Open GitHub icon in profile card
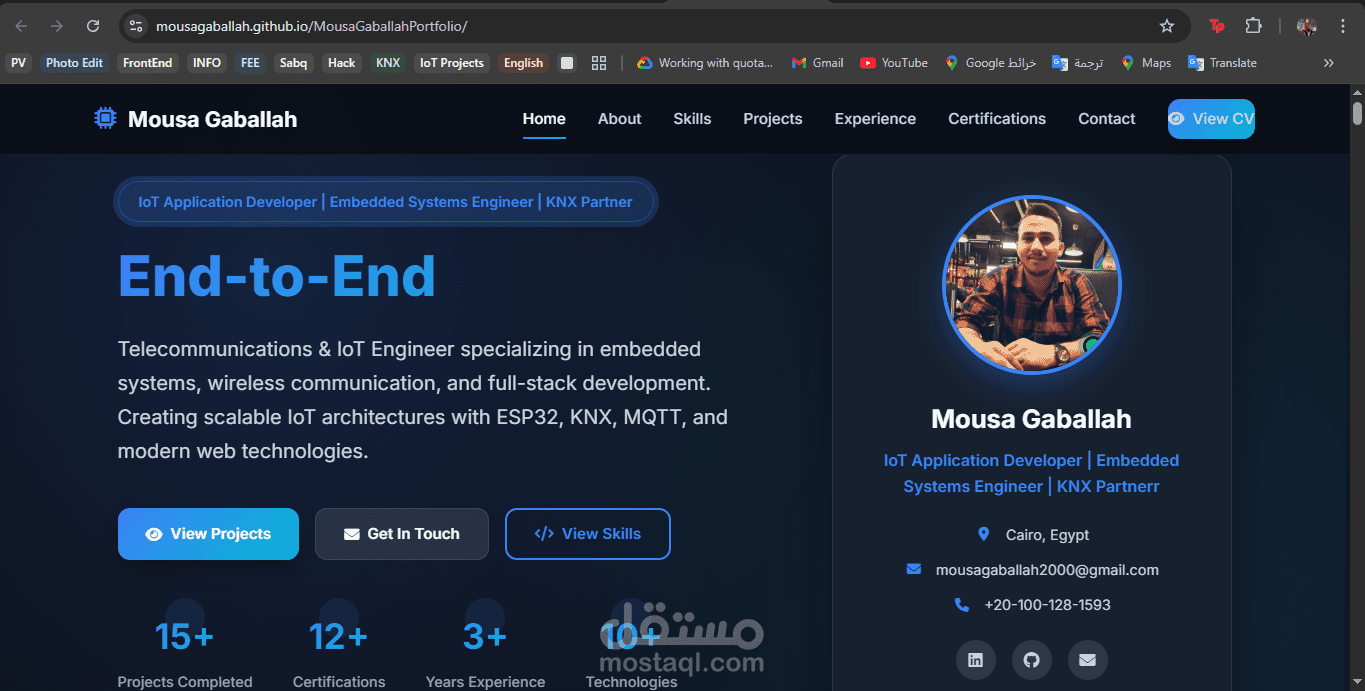The width and height of the screenshot is (1365, 691). (x=1032, y=660)
